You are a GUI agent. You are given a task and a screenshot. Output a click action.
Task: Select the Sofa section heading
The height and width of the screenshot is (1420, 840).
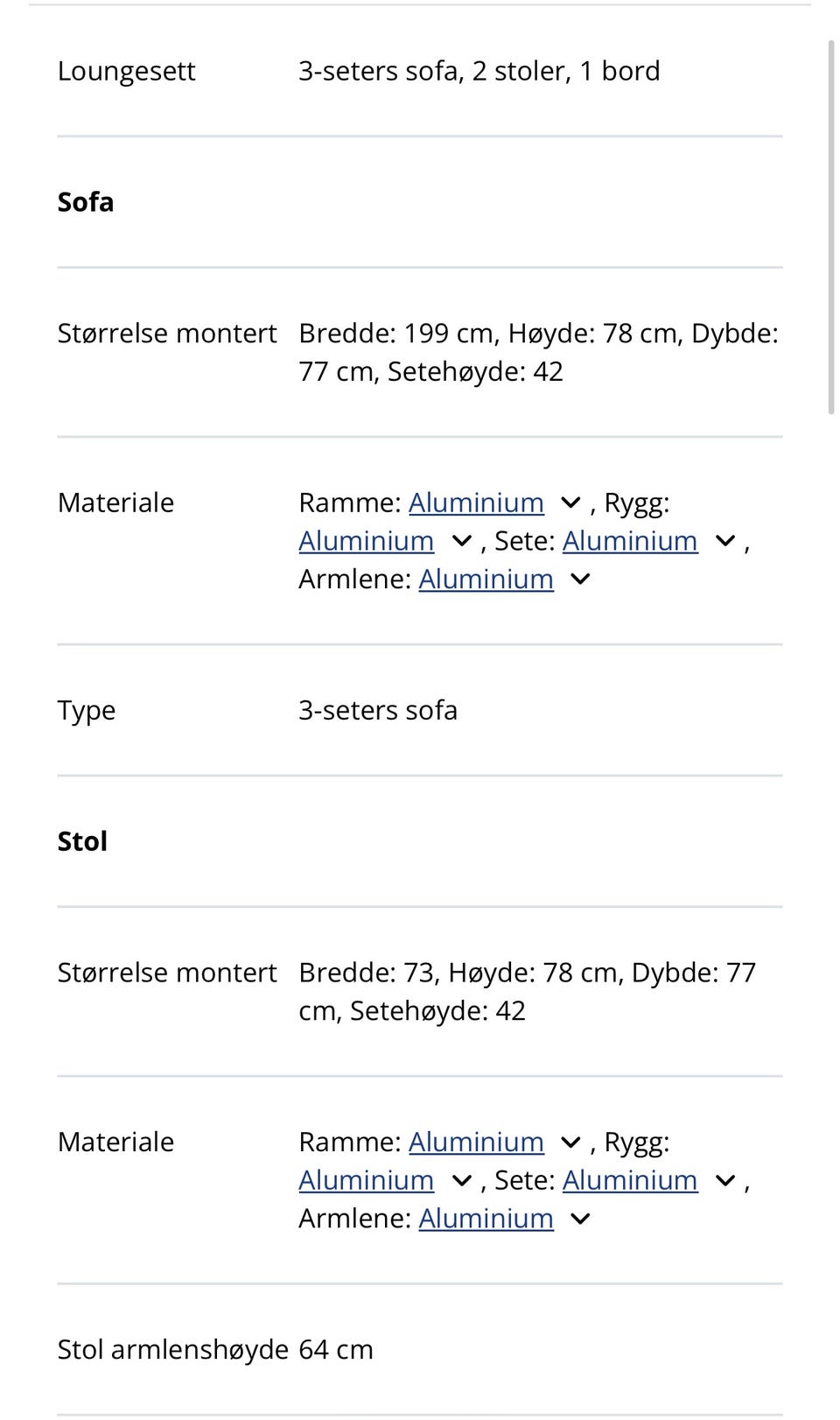click(x=86, y=202)
